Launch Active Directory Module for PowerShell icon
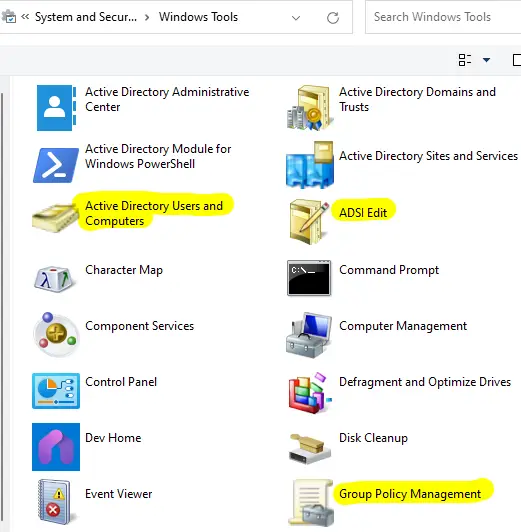The image size is (521, 532). click(56, 165)
